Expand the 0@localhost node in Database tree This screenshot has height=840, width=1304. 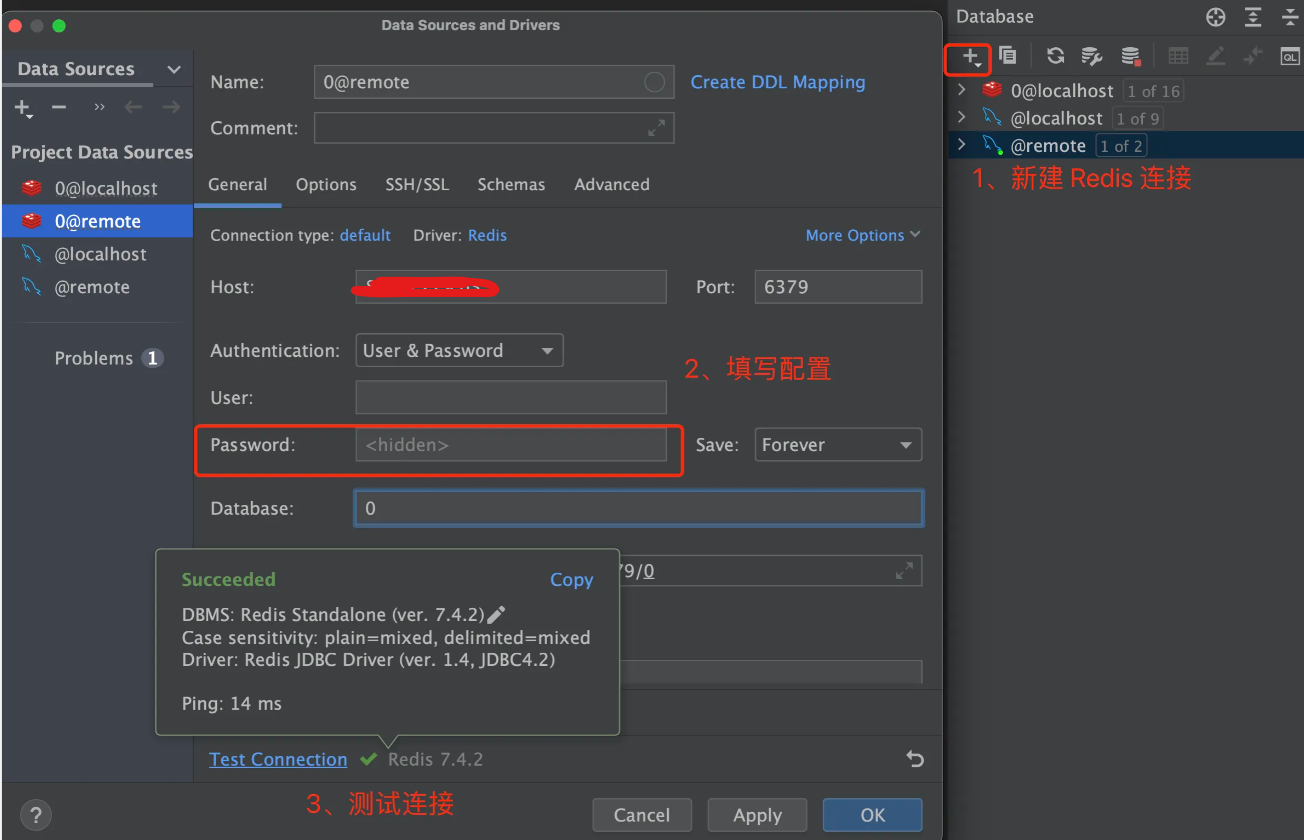tap(962, 90)
